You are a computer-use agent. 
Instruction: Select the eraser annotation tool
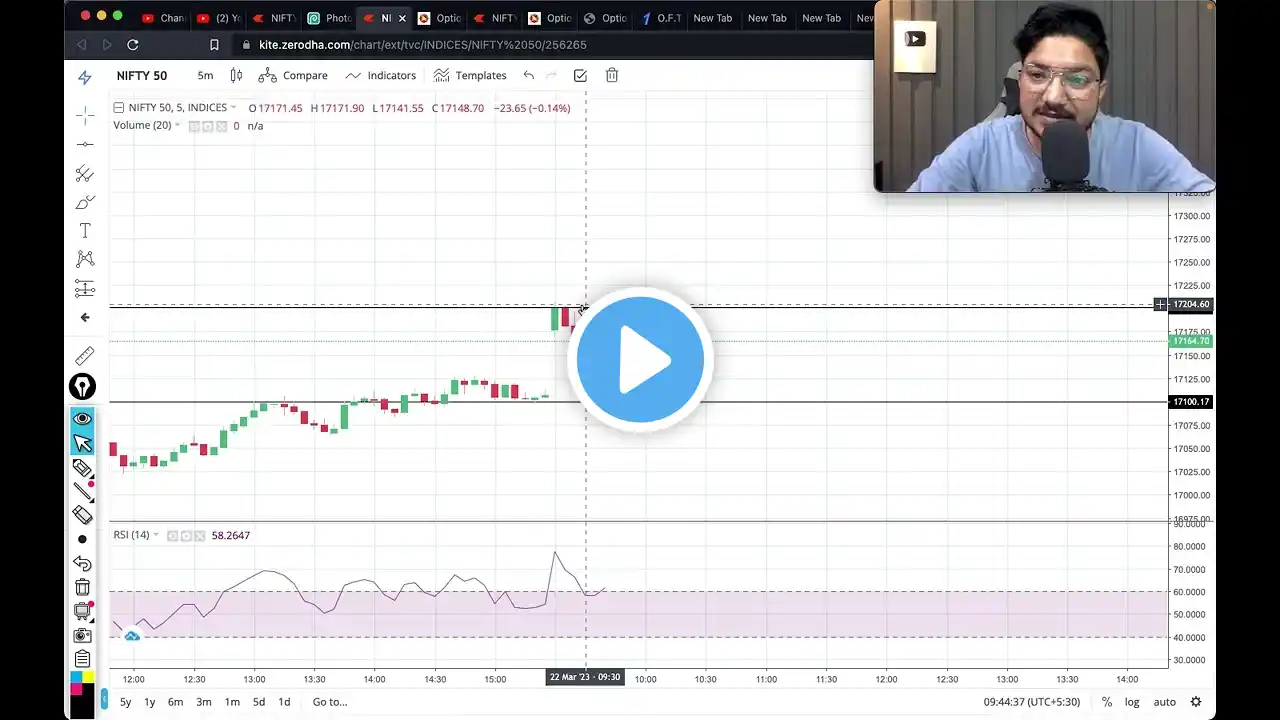click(82, 515)
